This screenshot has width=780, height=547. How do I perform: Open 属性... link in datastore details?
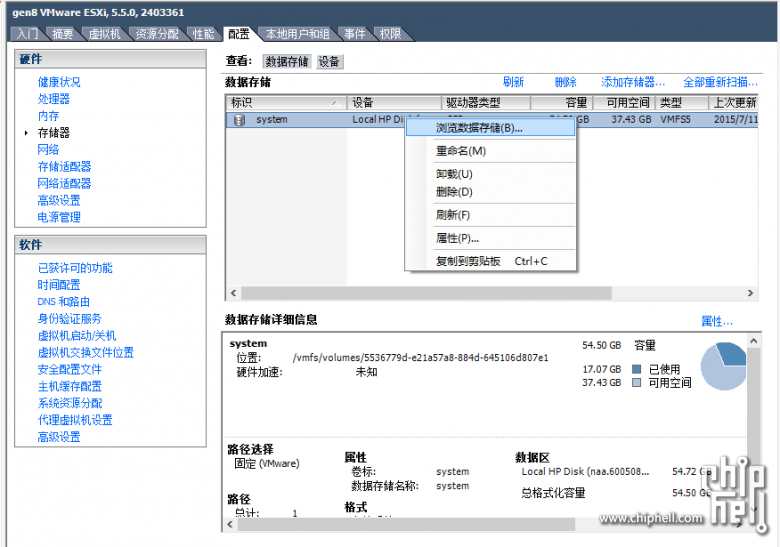pyautogui.click(x=717, y=321)
